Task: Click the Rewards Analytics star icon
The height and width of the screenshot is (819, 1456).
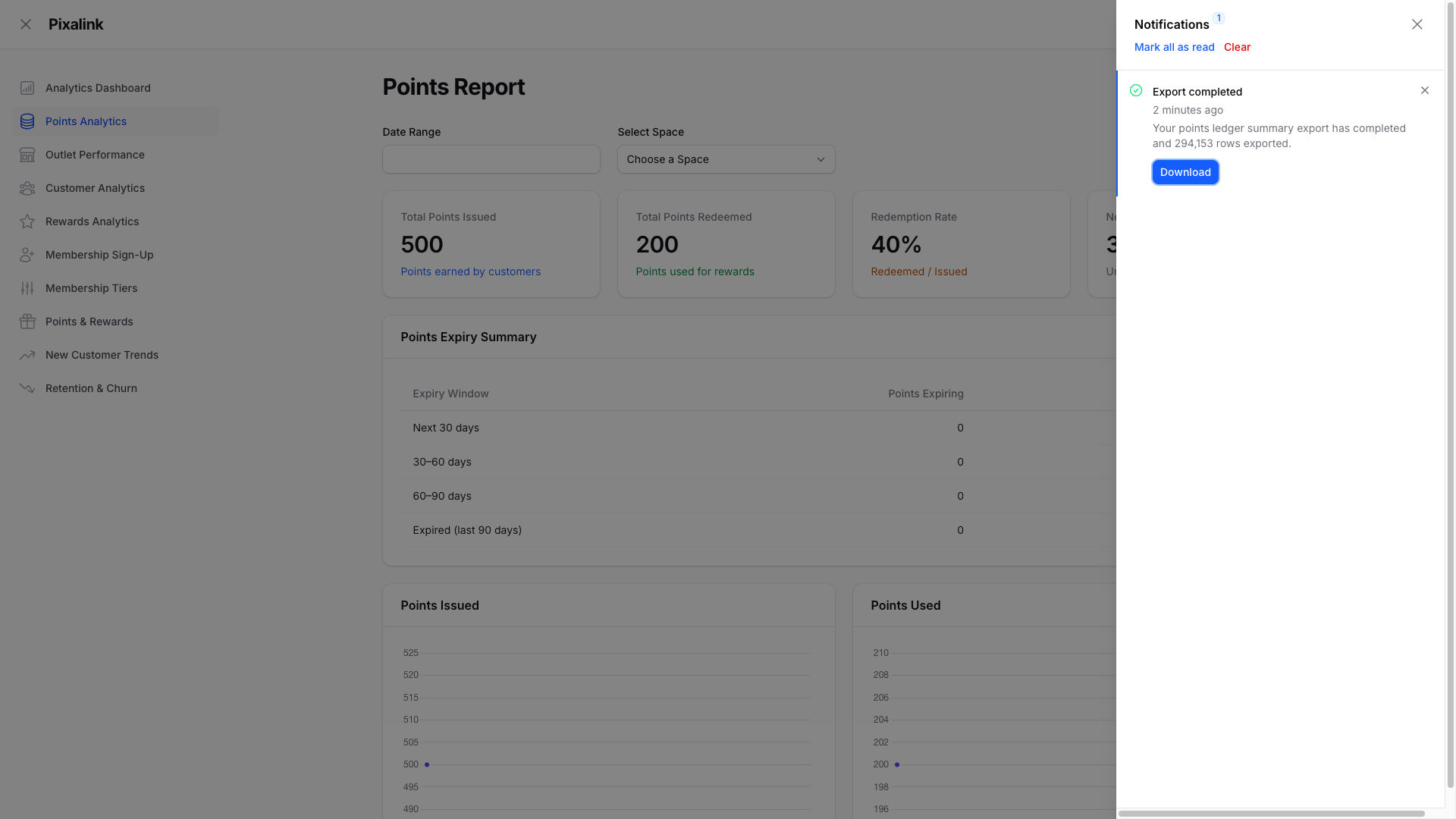Action: tap(27, 221)
